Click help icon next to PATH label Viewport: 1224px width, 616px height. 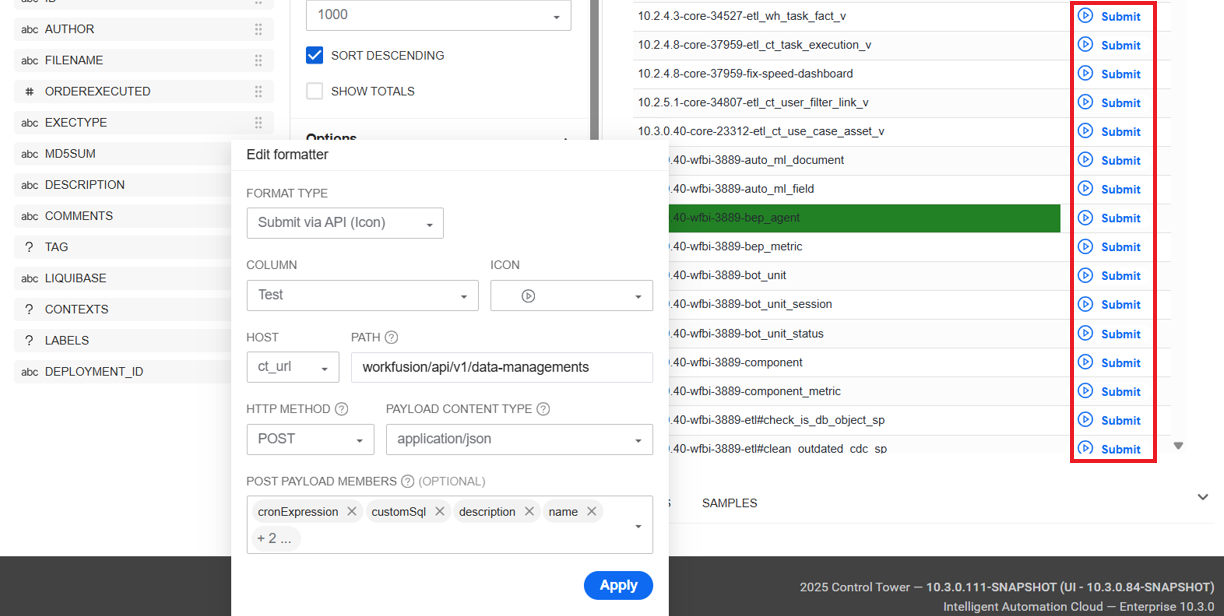[x=391, y=338]
